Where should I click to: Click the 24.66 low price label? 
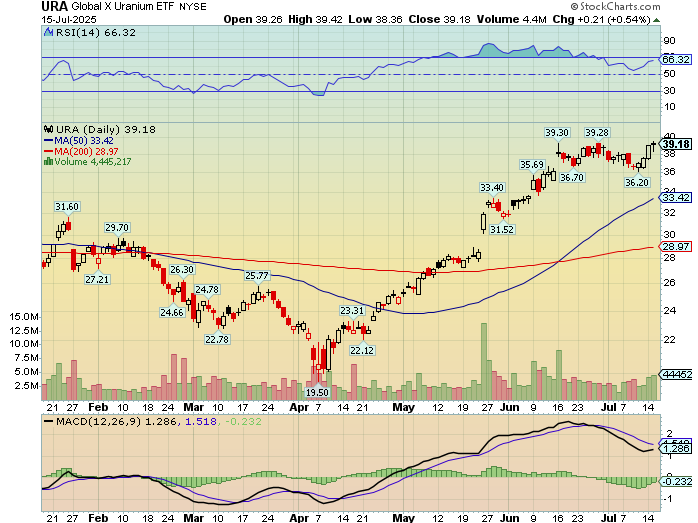point(172,312)
